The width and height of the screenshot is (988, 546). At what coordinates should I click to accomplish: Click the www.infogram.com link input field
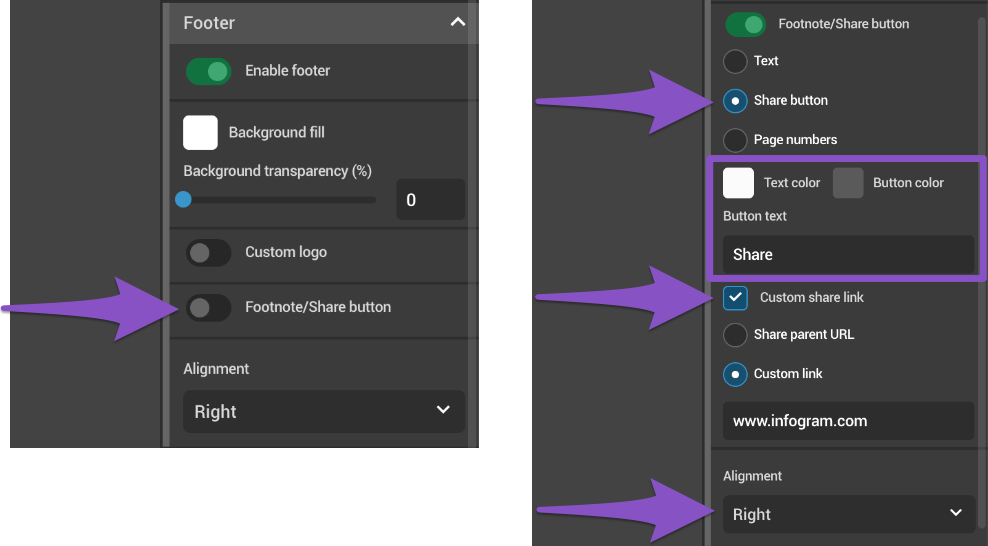click(x=848, y=421)
